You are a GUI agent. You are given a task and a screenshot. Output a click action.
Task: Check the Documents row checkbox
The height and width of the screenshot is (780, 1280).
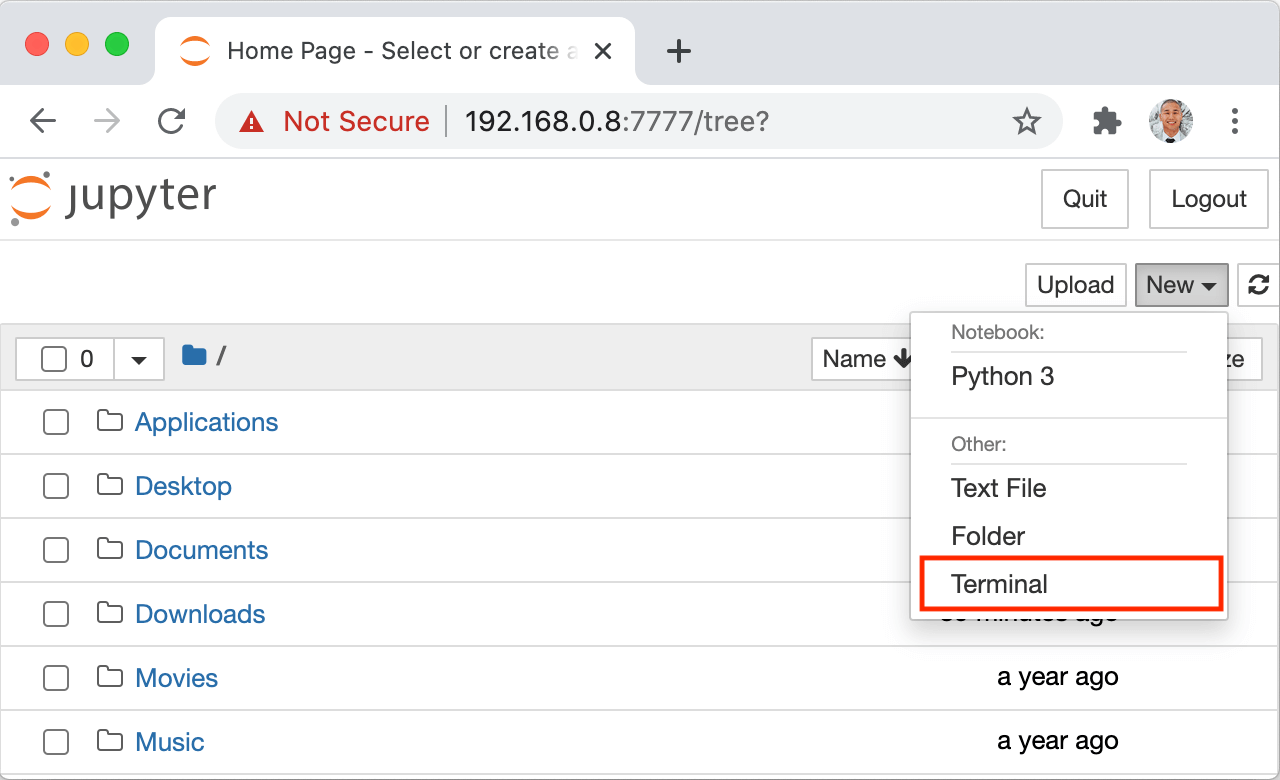coord(56,550)
